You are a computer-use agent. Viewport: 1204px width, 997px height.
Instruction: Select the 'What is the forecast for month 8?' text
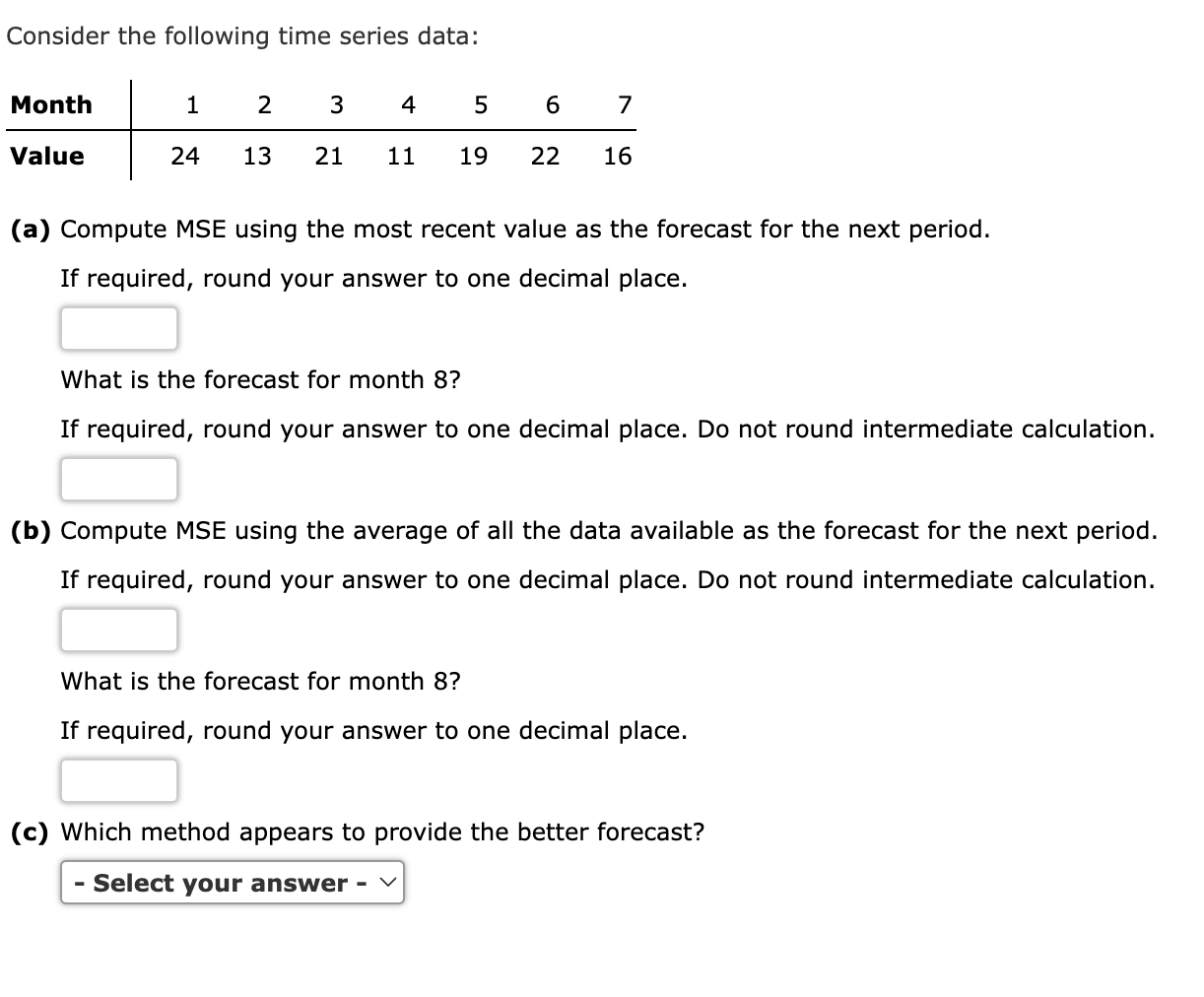(259, 379)
